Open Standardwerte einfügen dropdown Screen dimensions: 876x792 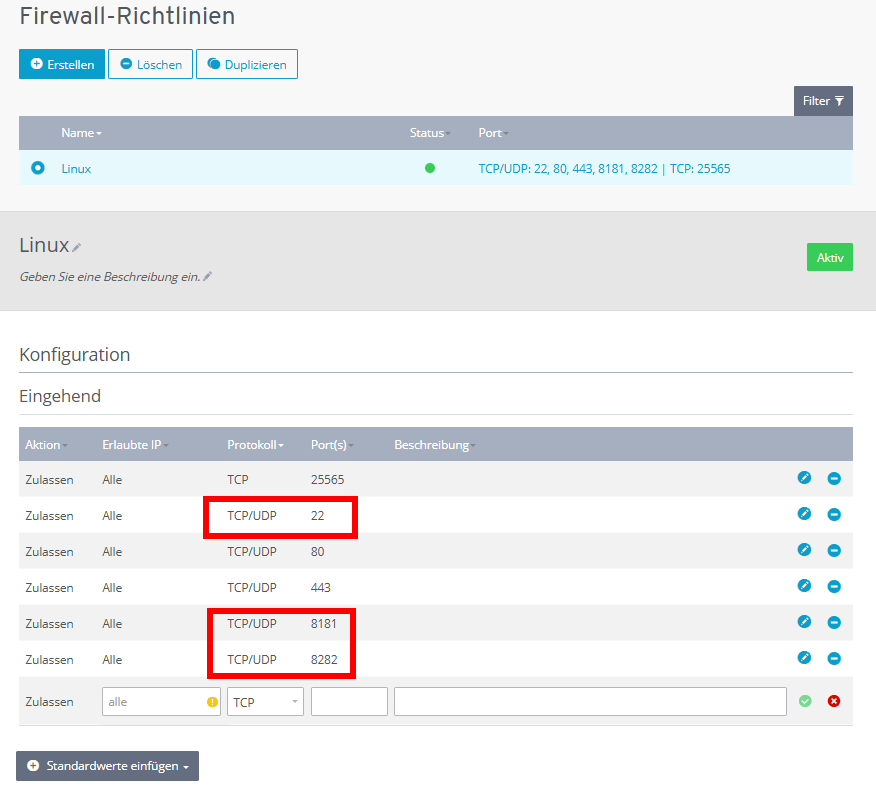(107, 766)
